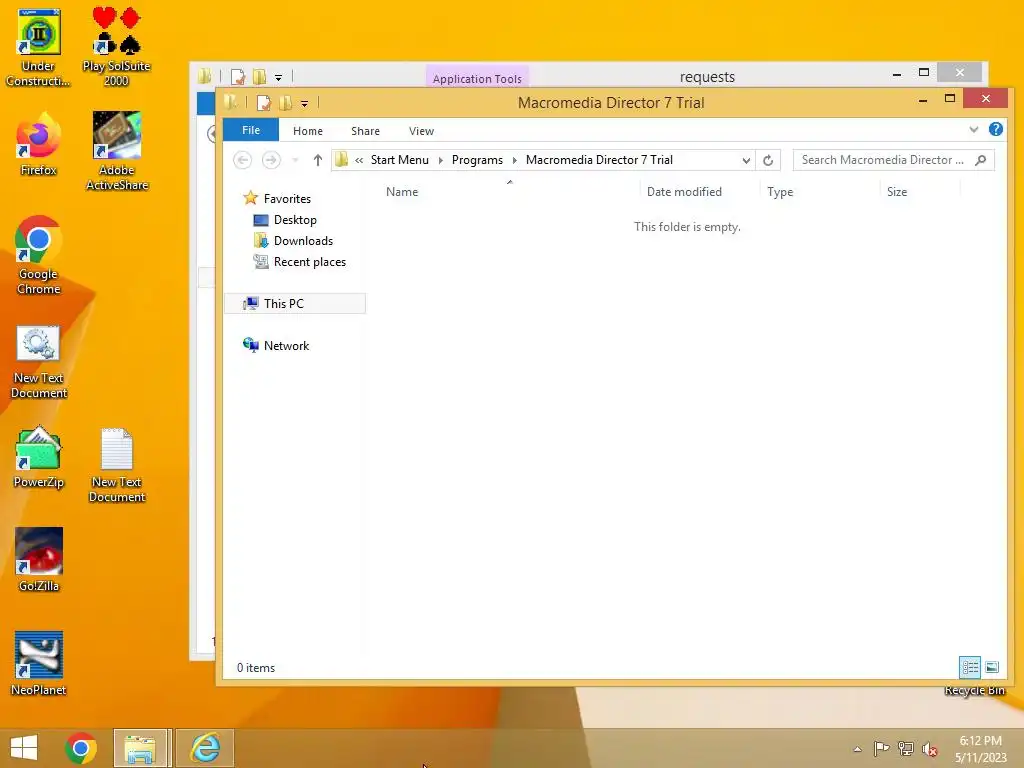This screenshot has height=768, width=1024.
Task: Click the requests window title bar
Action: coord(707,76)
